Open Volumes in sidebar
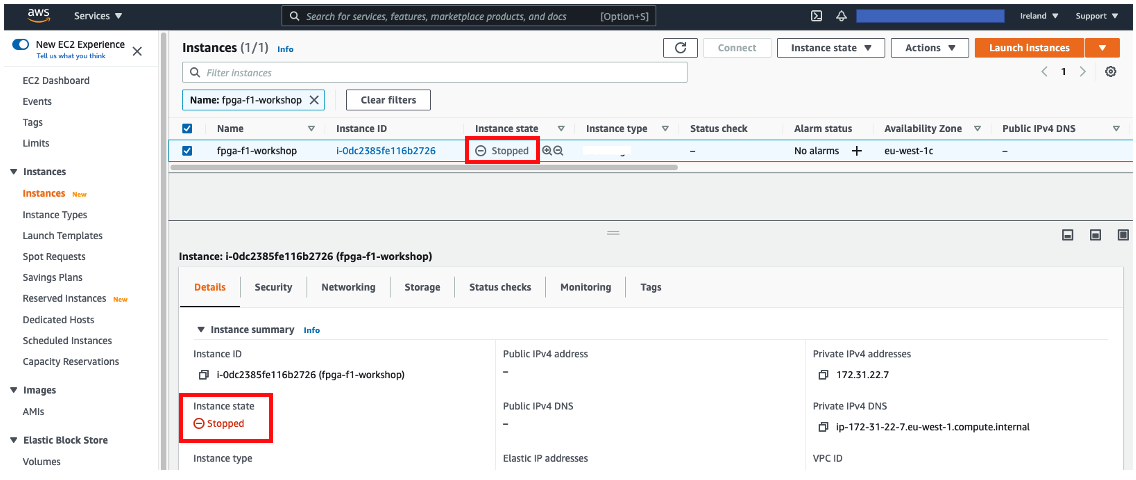This screenshot has height=480, width=1136. tap(41, 461)
